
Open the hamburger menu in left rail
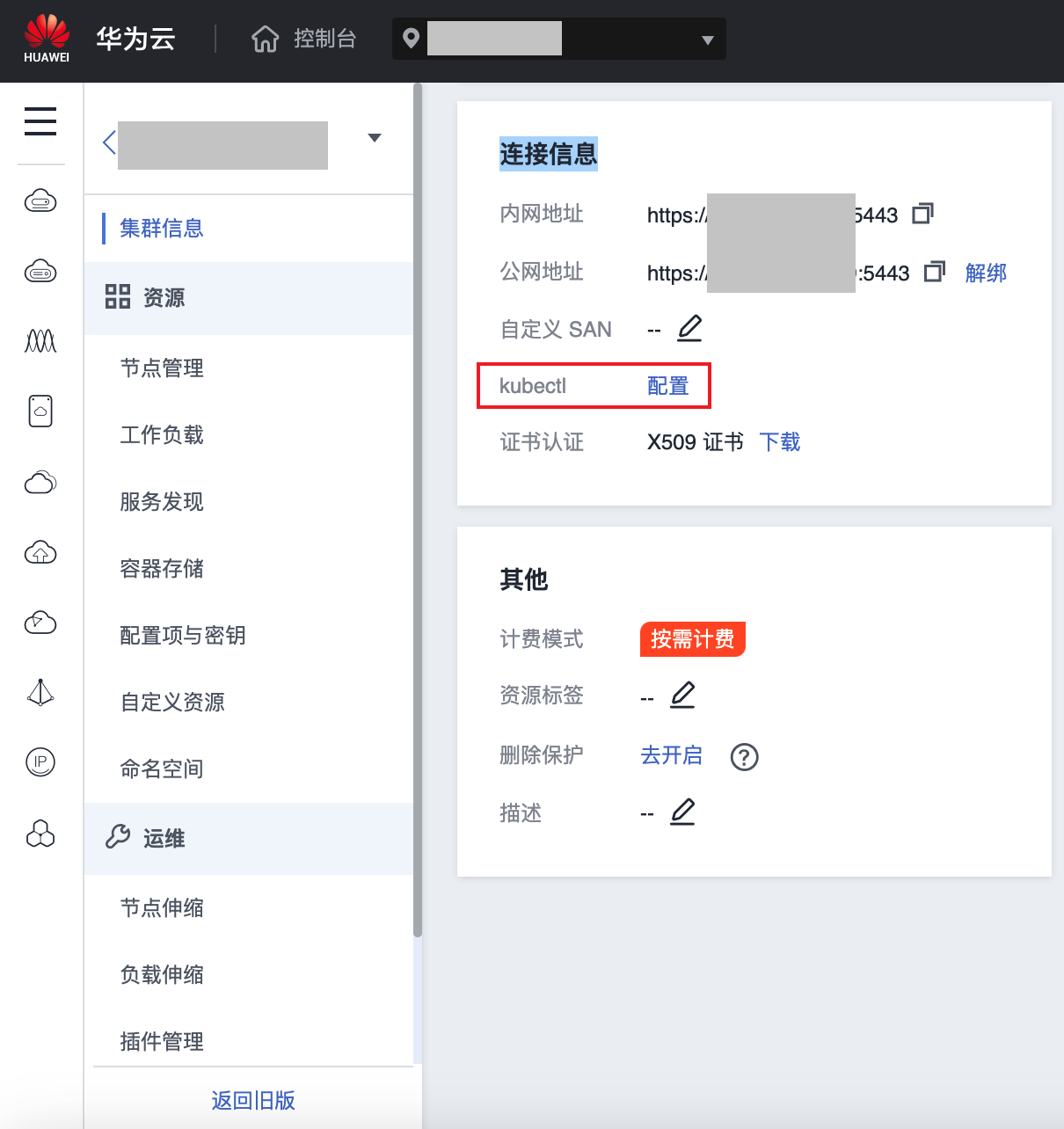[x=40, y=121]
